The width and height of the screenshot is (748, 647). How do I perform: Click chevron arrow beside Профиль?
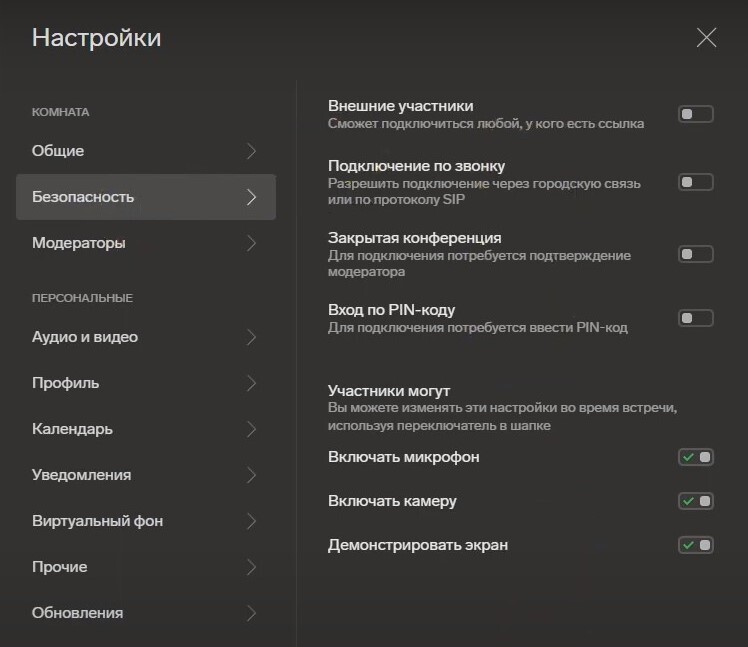(251, 383)
